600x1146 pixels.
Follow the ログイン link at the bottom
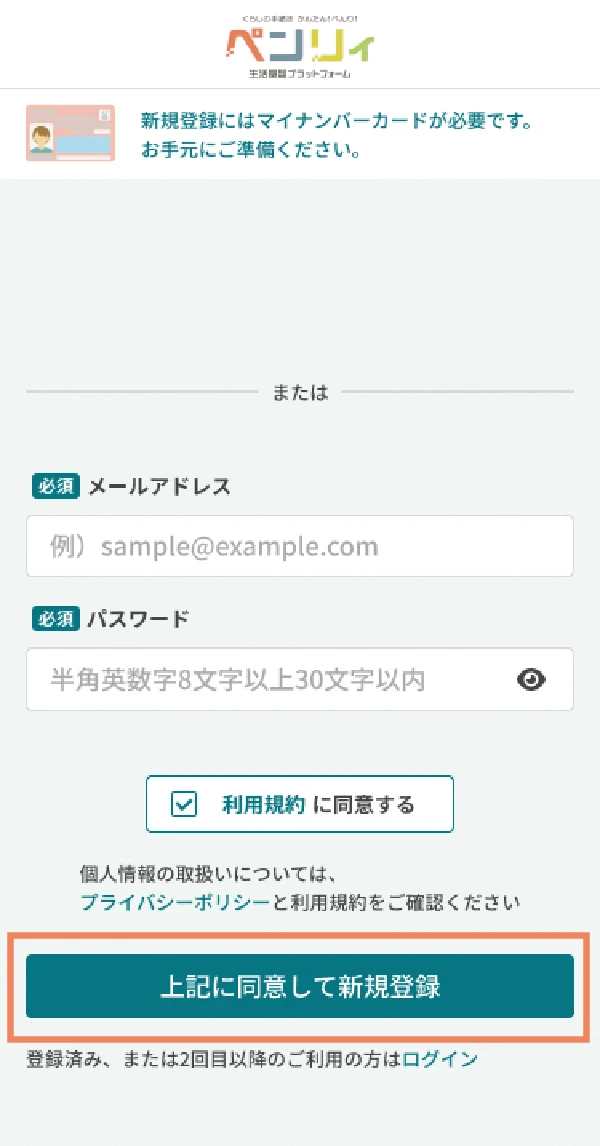point(440,1059)
